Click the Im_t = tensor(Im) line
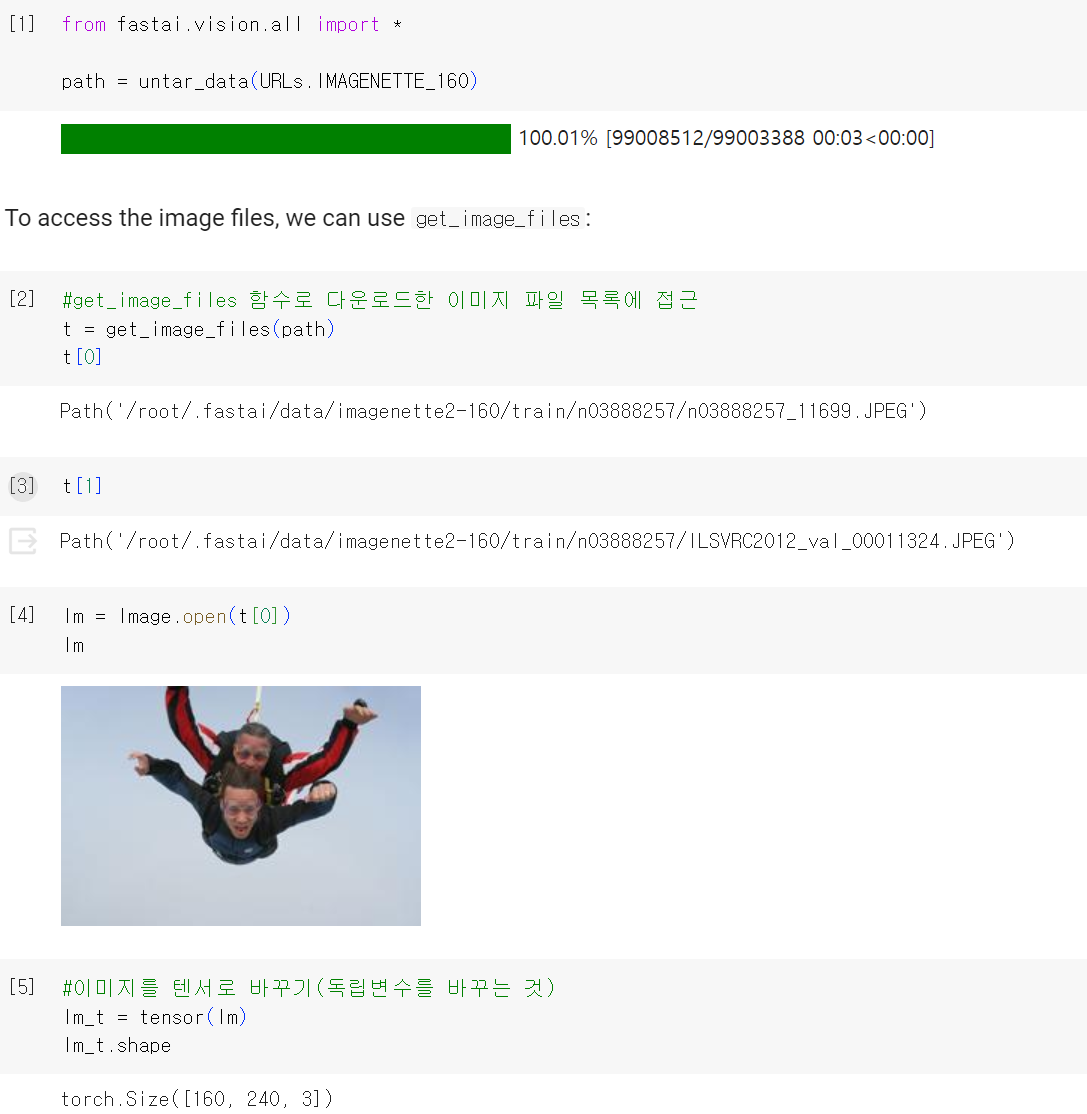The image size is (1087, 1114). click(155, 1017)
